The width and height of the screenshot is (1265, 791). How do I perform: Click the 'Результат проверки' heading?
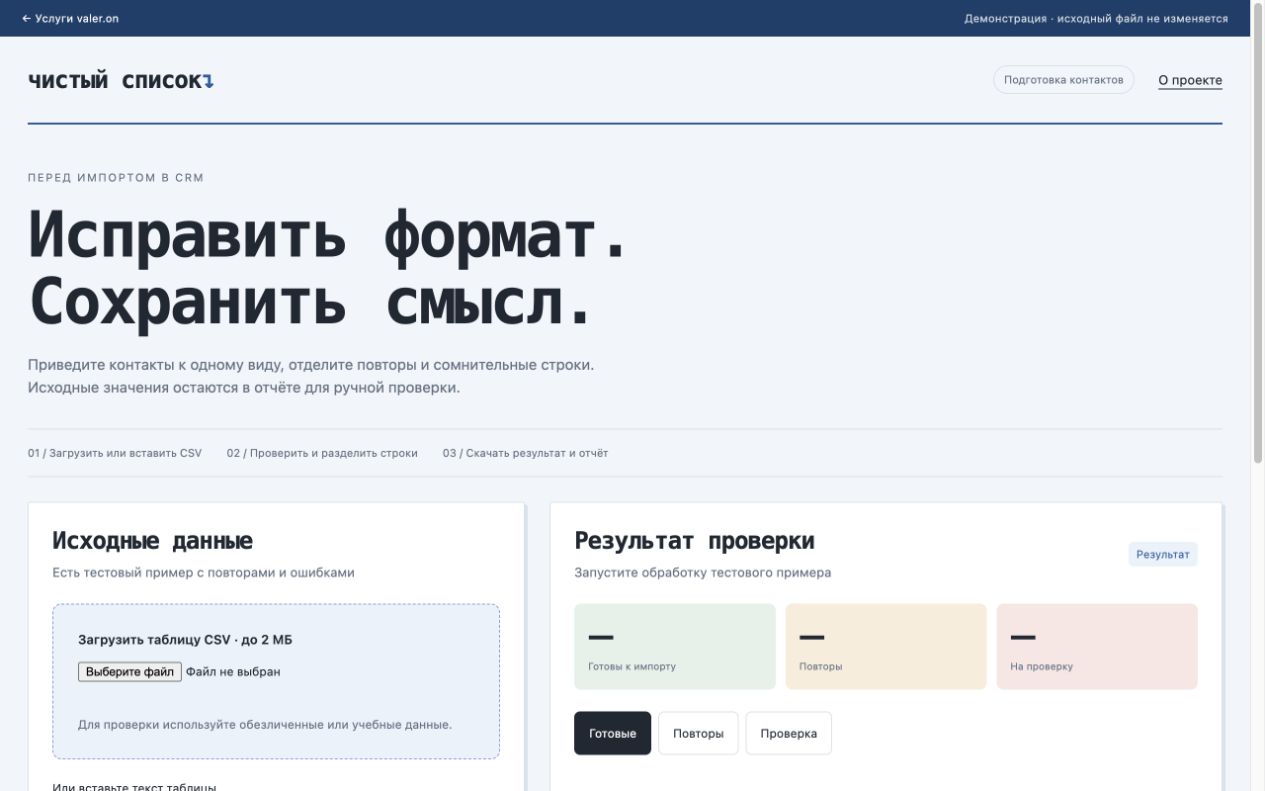pos(694,541)
